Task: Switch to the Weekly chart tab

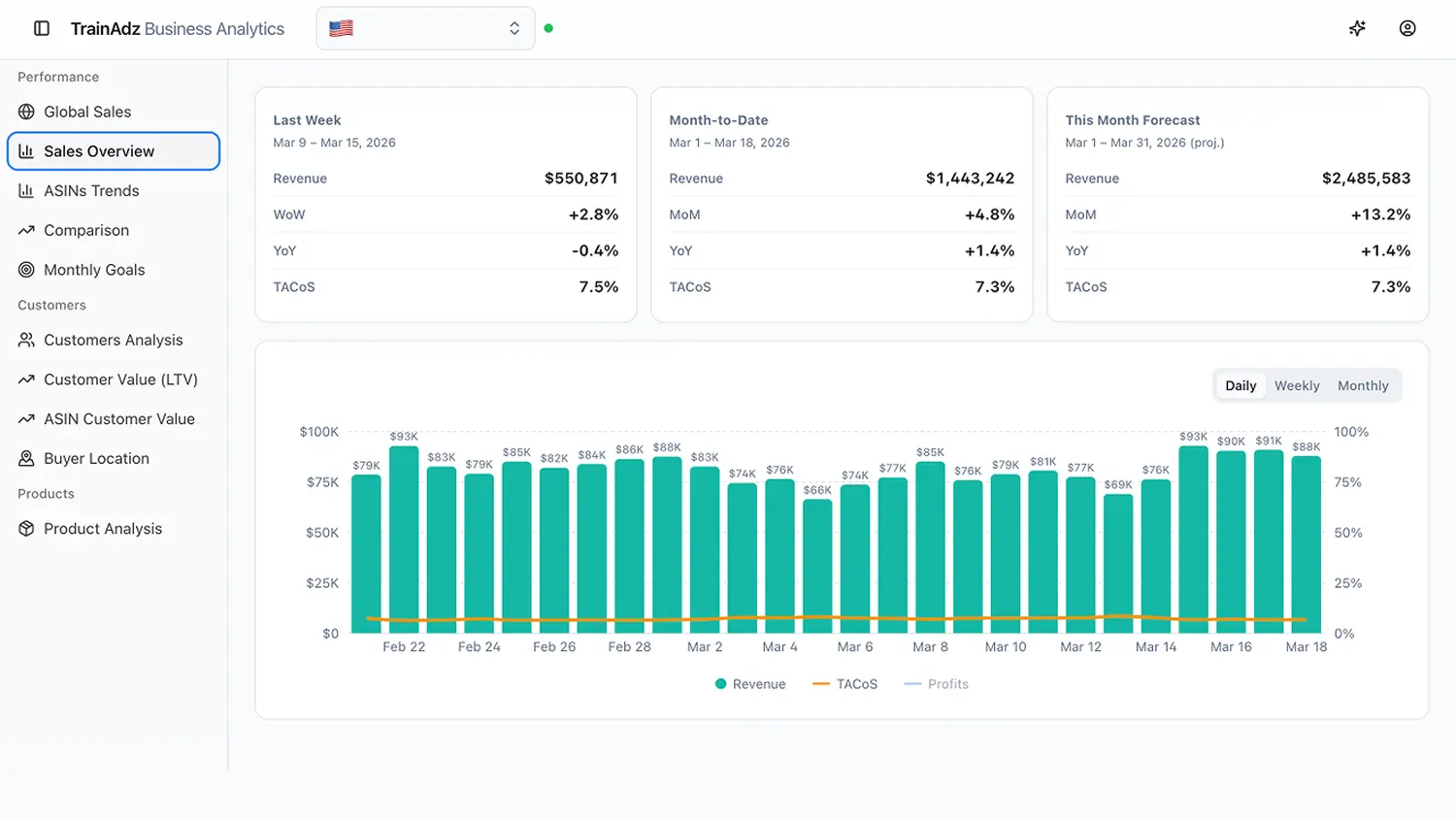Action: pyautogui.click(x=1297, y=385)
